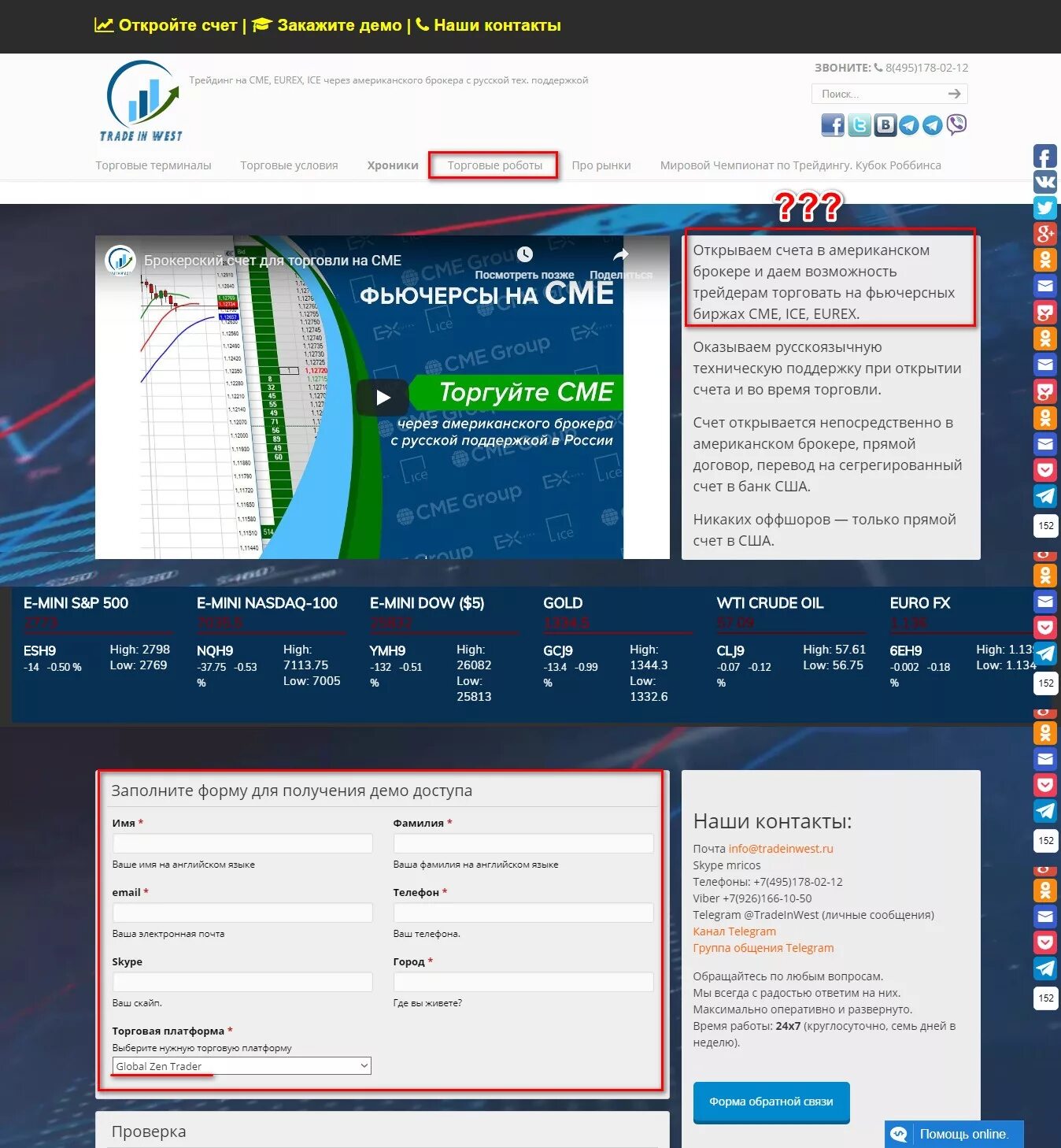
Task: Click the EURO FX ticker heading
Action: tap(920, 603)
